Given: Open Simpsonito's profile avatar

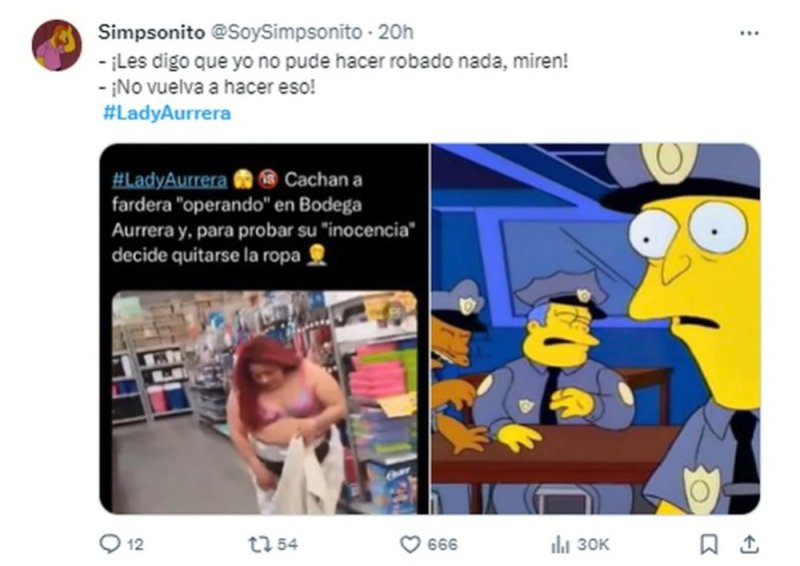Looking at the screenshot, I should point(57,45).
